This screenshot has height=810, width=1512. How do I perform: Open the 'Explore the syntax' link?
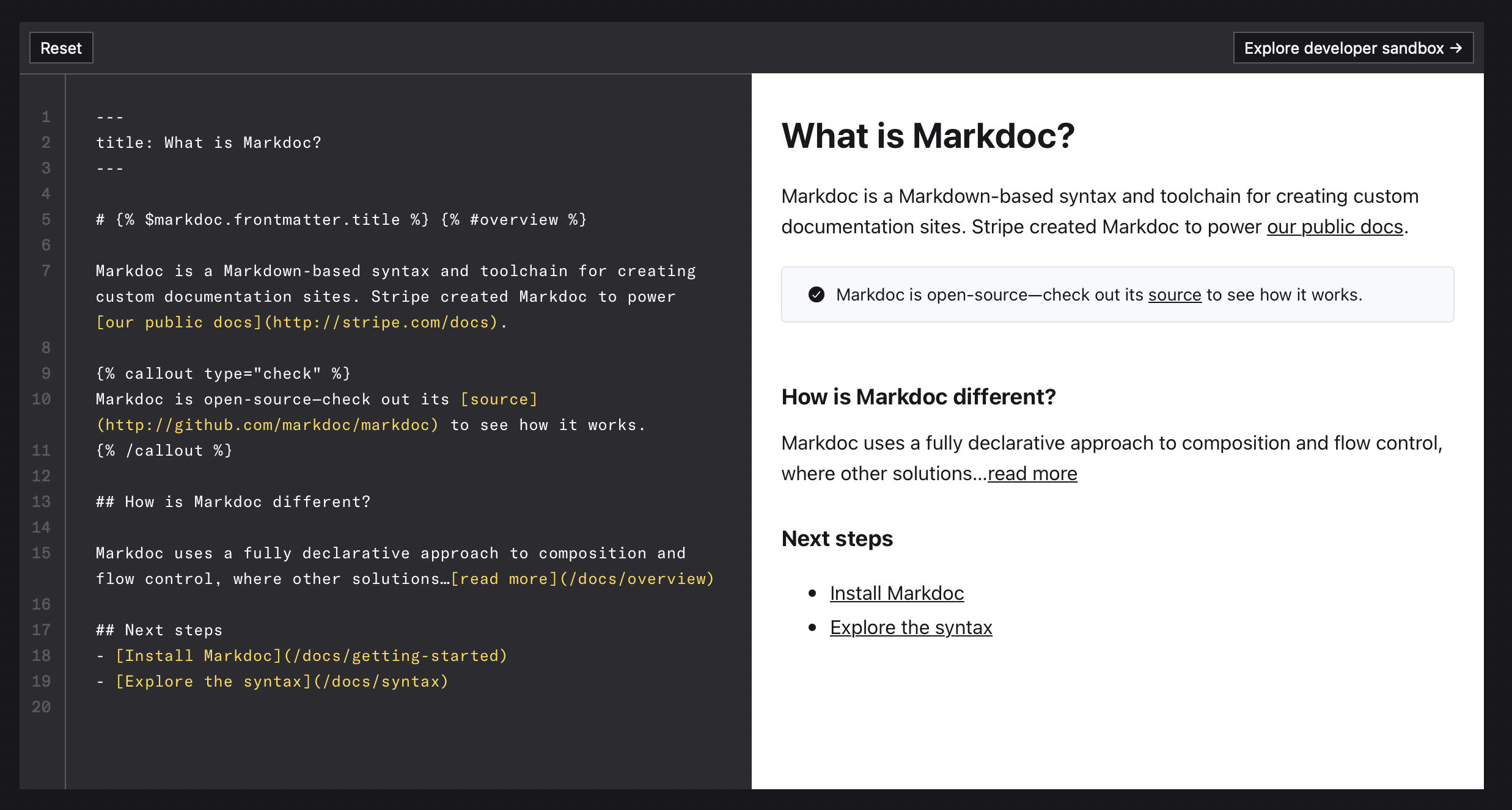click(x=911, y=627)
